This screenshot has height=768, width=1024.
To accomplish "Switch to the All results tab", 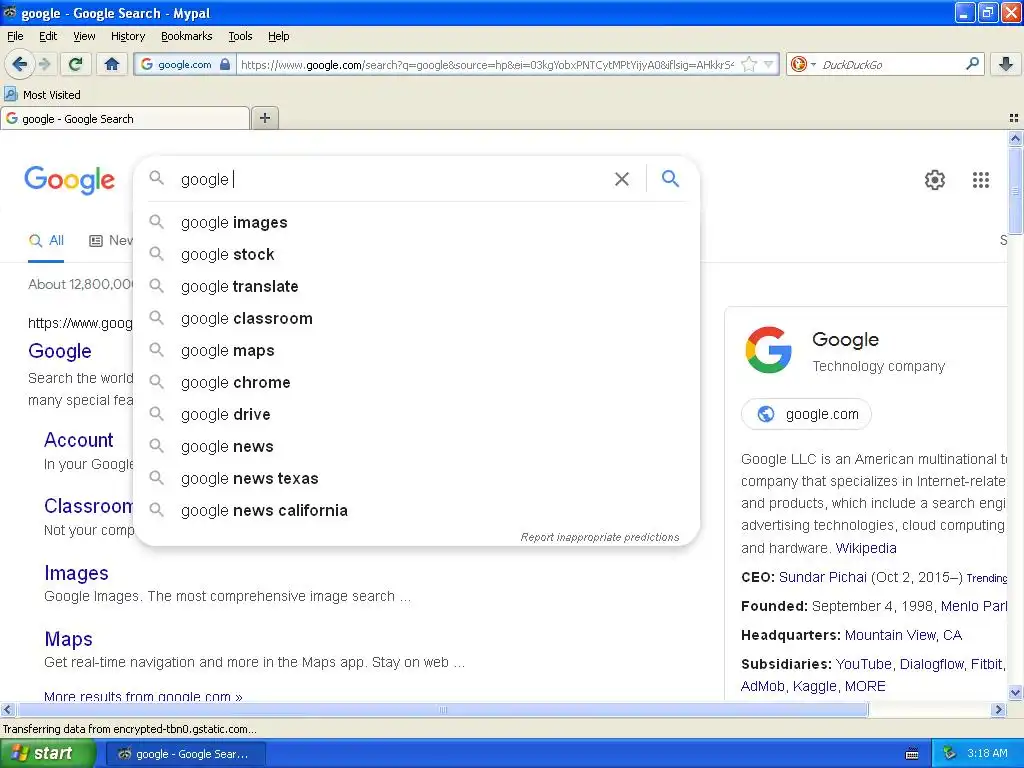I will click(46, 241).
